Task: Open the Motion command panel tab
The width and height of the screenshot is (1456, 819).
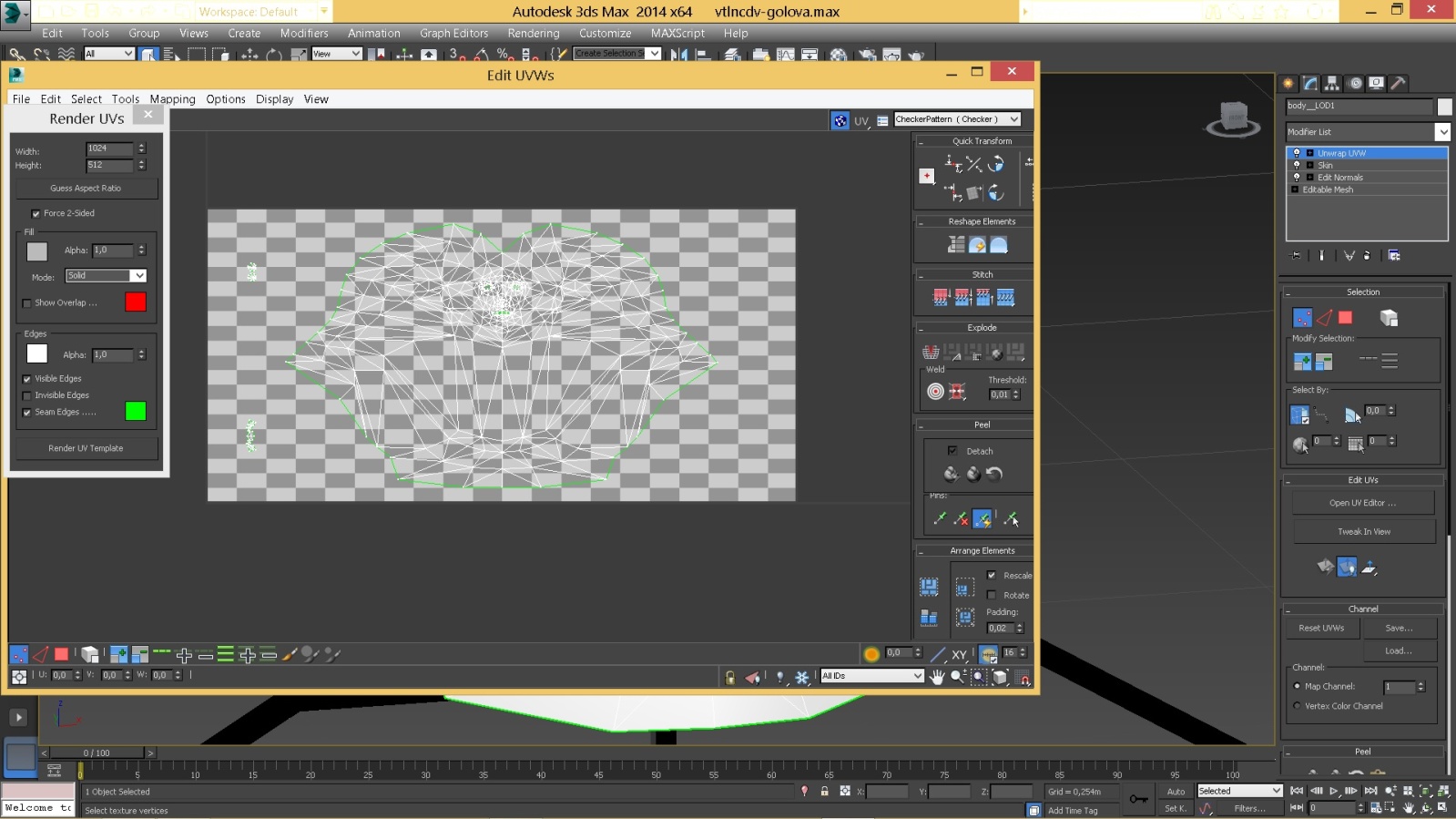Action: click(x=1355, y=83)
